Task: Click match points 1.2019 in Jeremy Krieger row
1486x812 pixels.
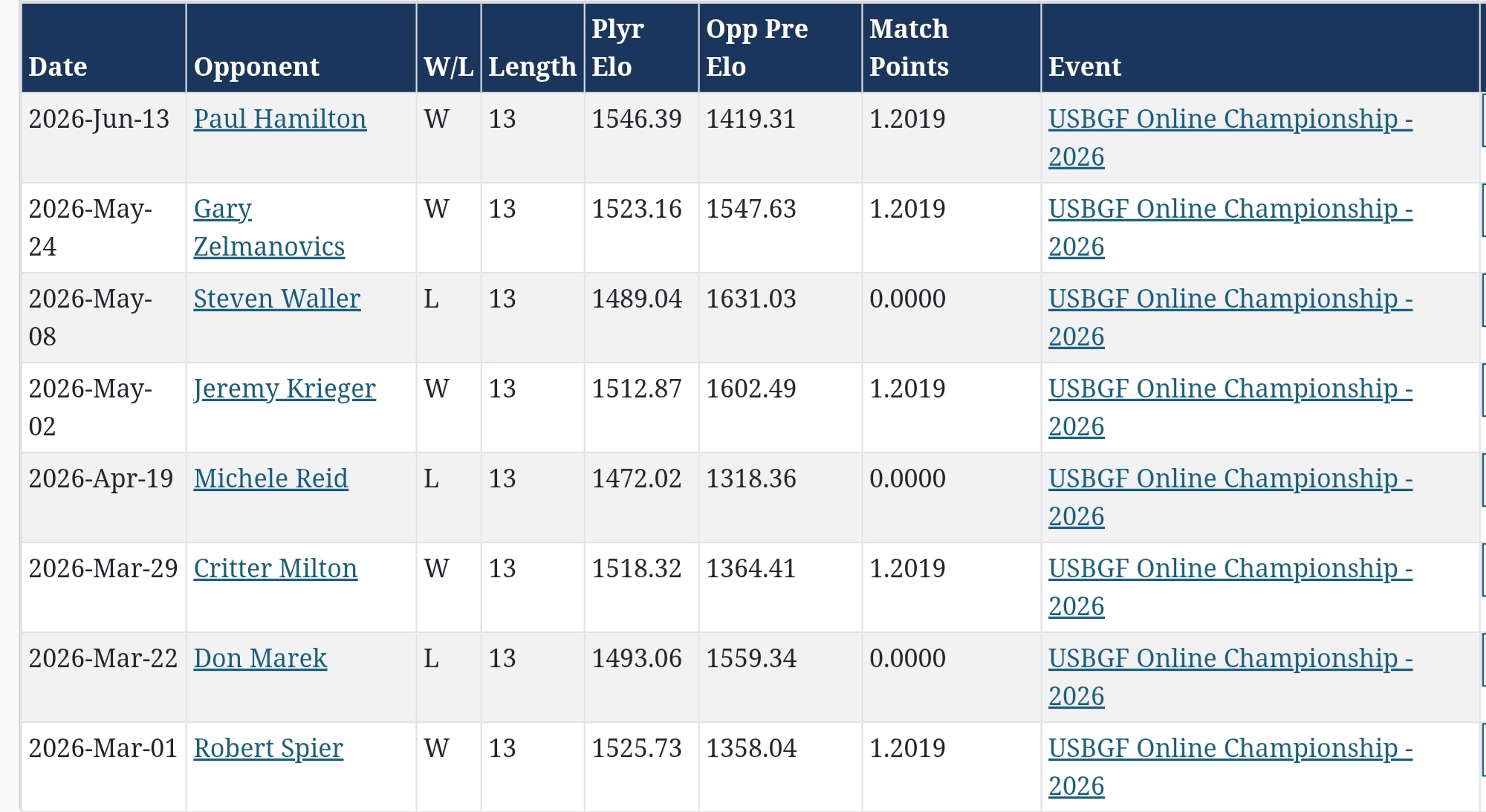Action: point(907,389)
